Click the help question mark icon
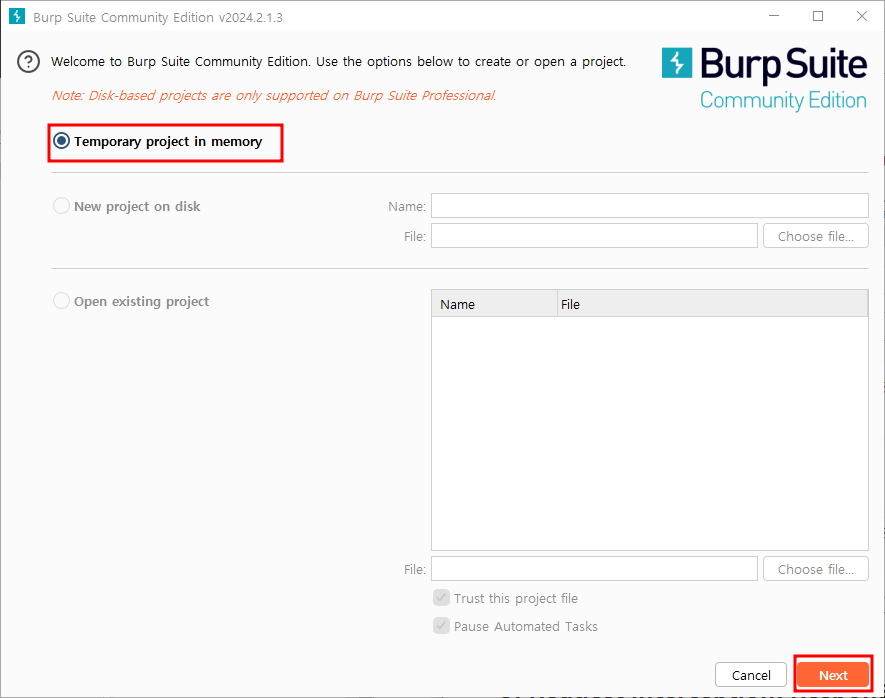 point(28,62)
